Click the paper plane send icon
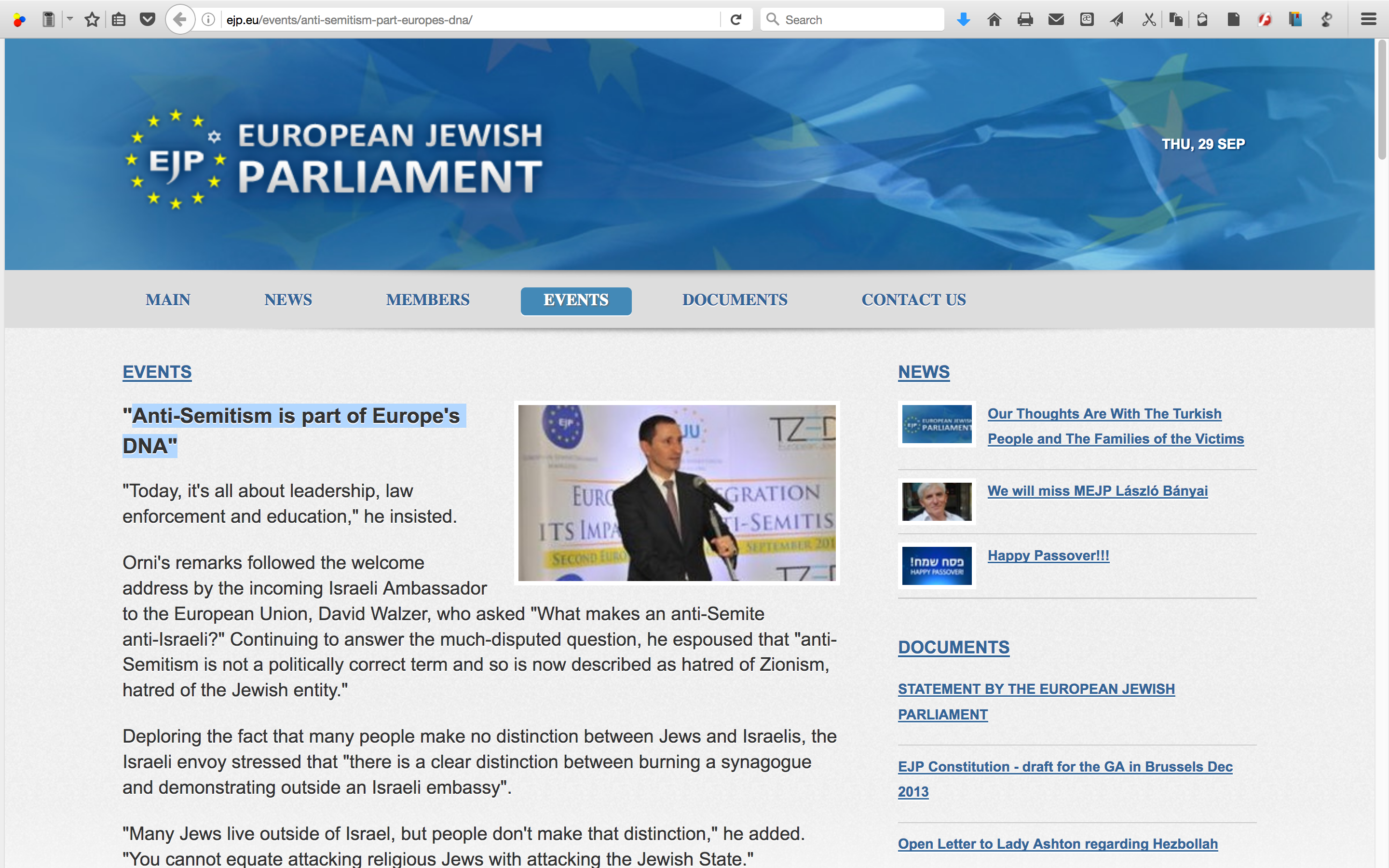 point(1117,20)
